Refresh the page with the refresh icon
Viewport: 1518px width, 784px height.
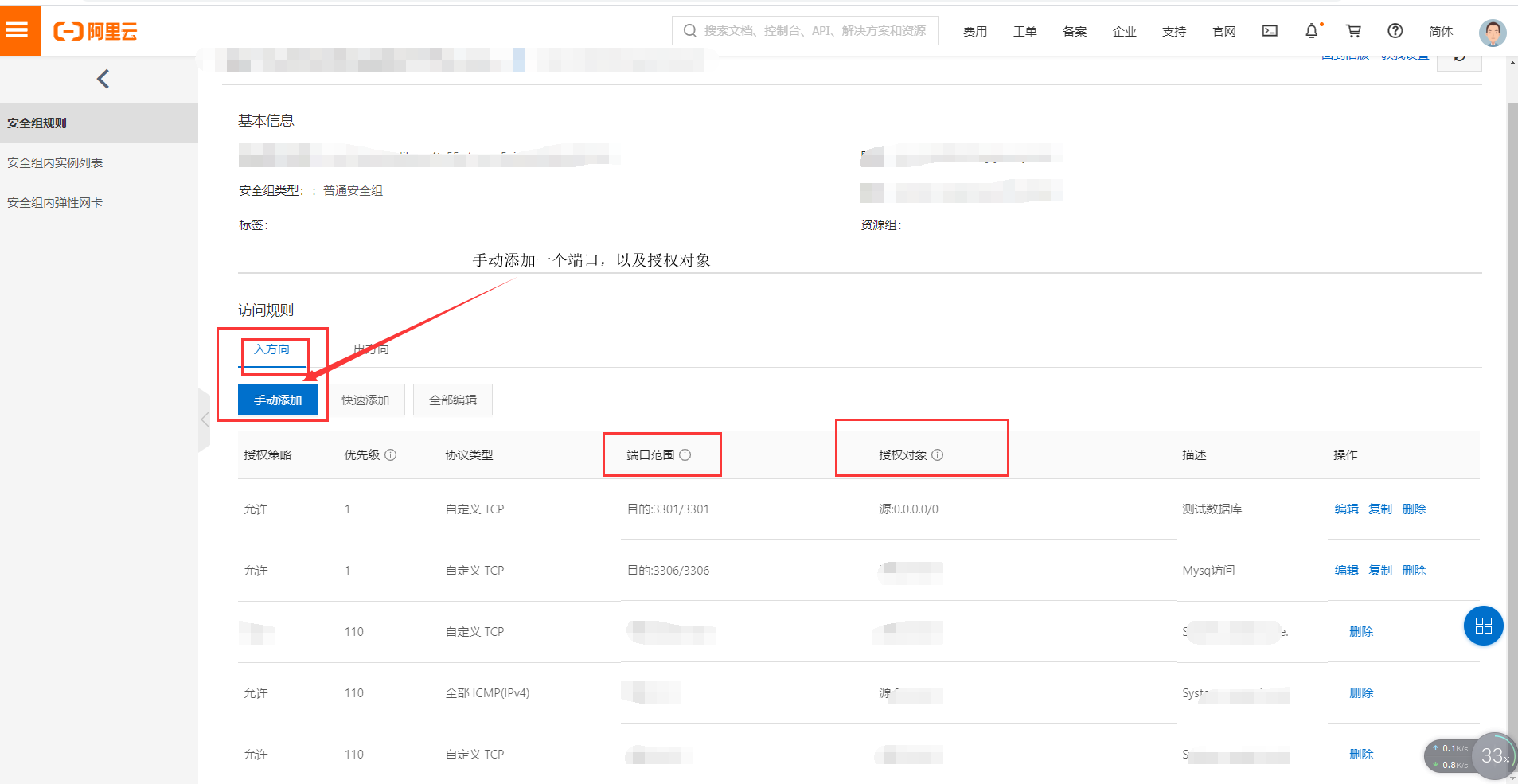(x=1460, y=60)
